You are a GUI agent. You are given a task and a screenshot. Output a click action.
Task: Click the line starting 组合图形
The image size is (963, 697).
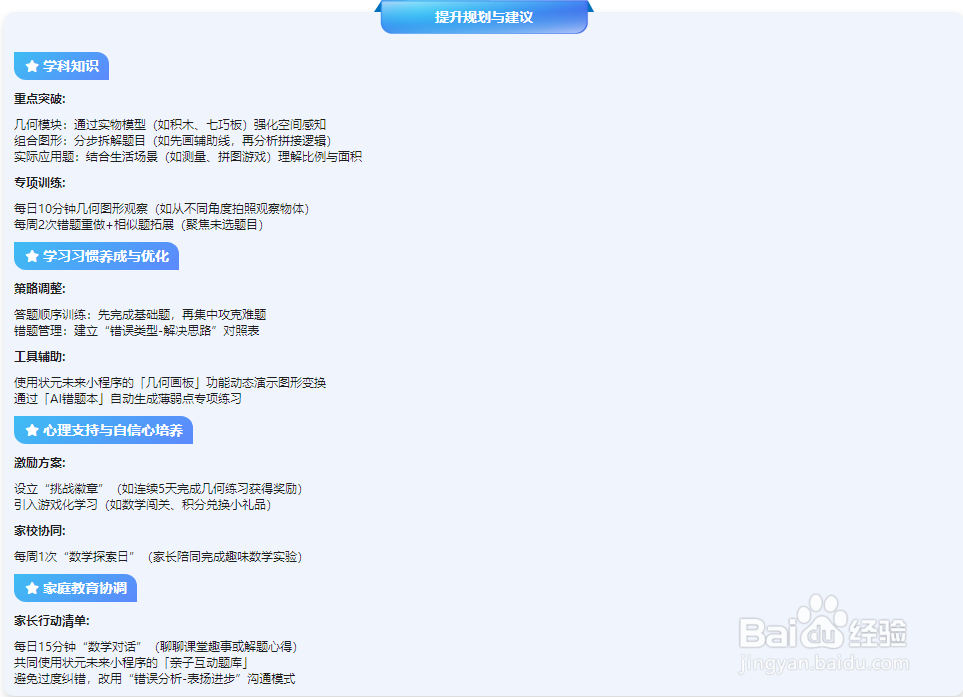click(x=173, y=141)
